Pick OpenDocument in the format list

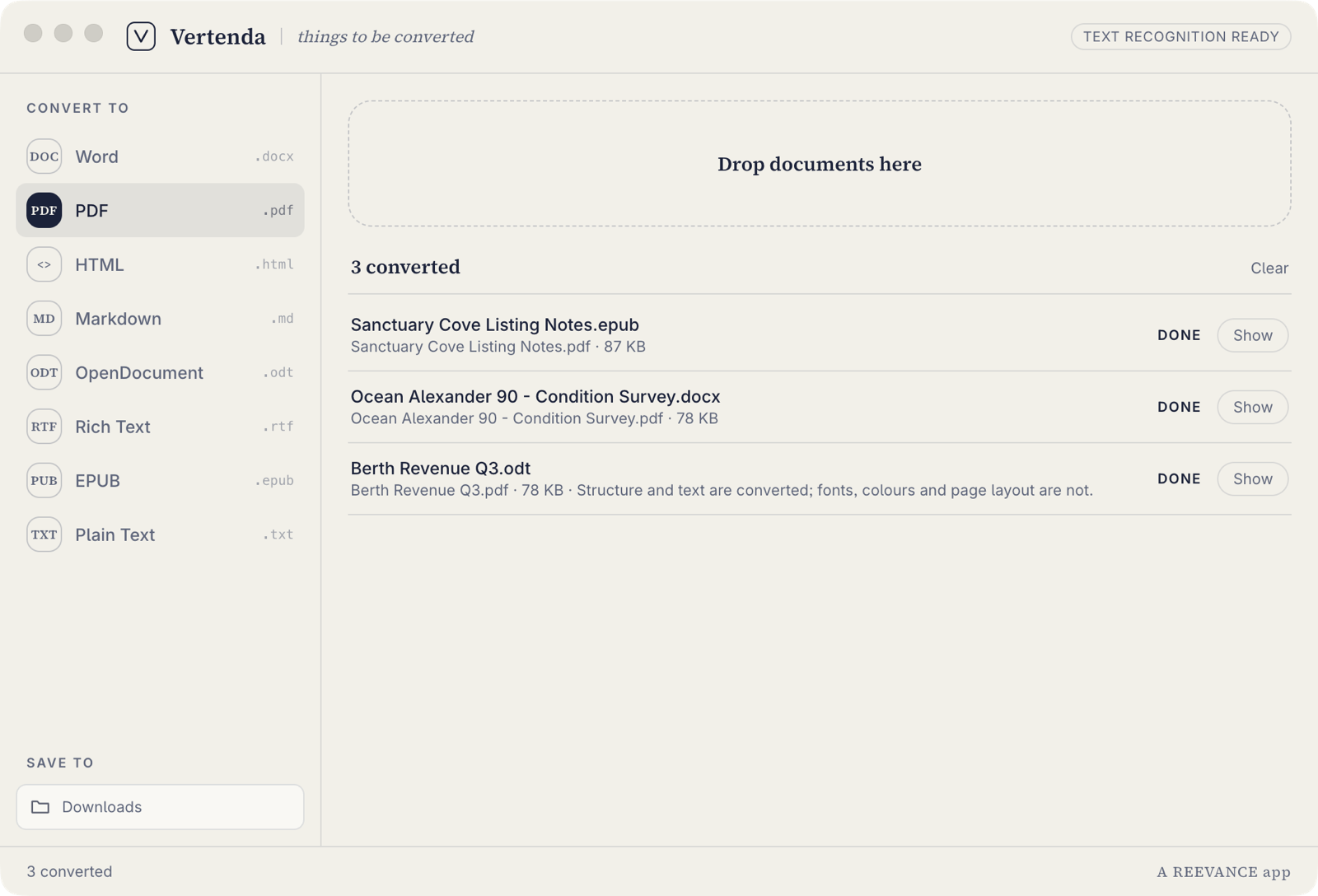pyautogui.click(x=160, y=372)
